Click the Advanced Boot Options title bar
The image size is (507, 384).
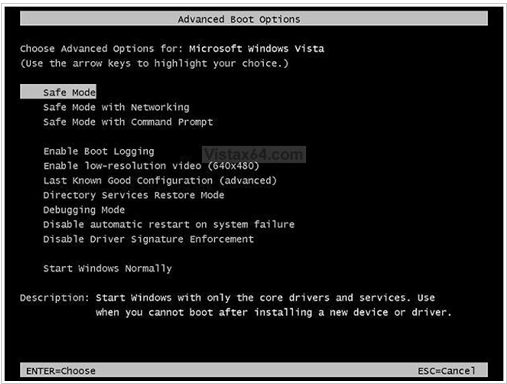254,19
